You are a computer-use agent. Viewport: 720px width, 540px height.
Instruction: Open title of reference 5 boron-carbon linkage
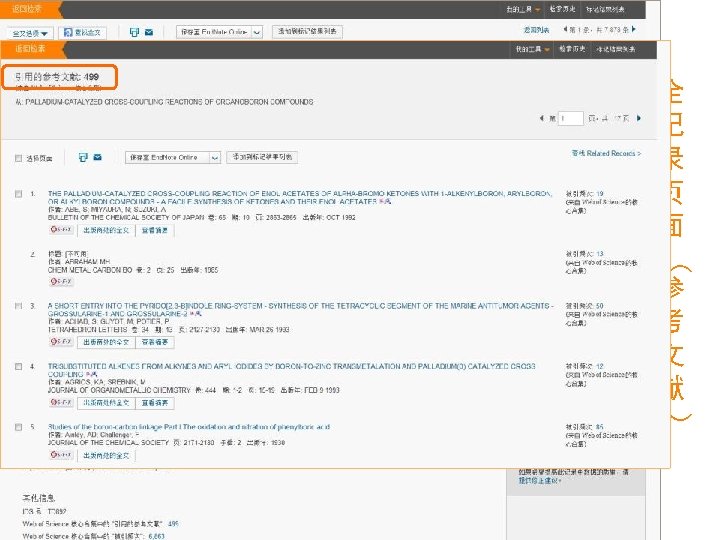(x=189, y=427)
